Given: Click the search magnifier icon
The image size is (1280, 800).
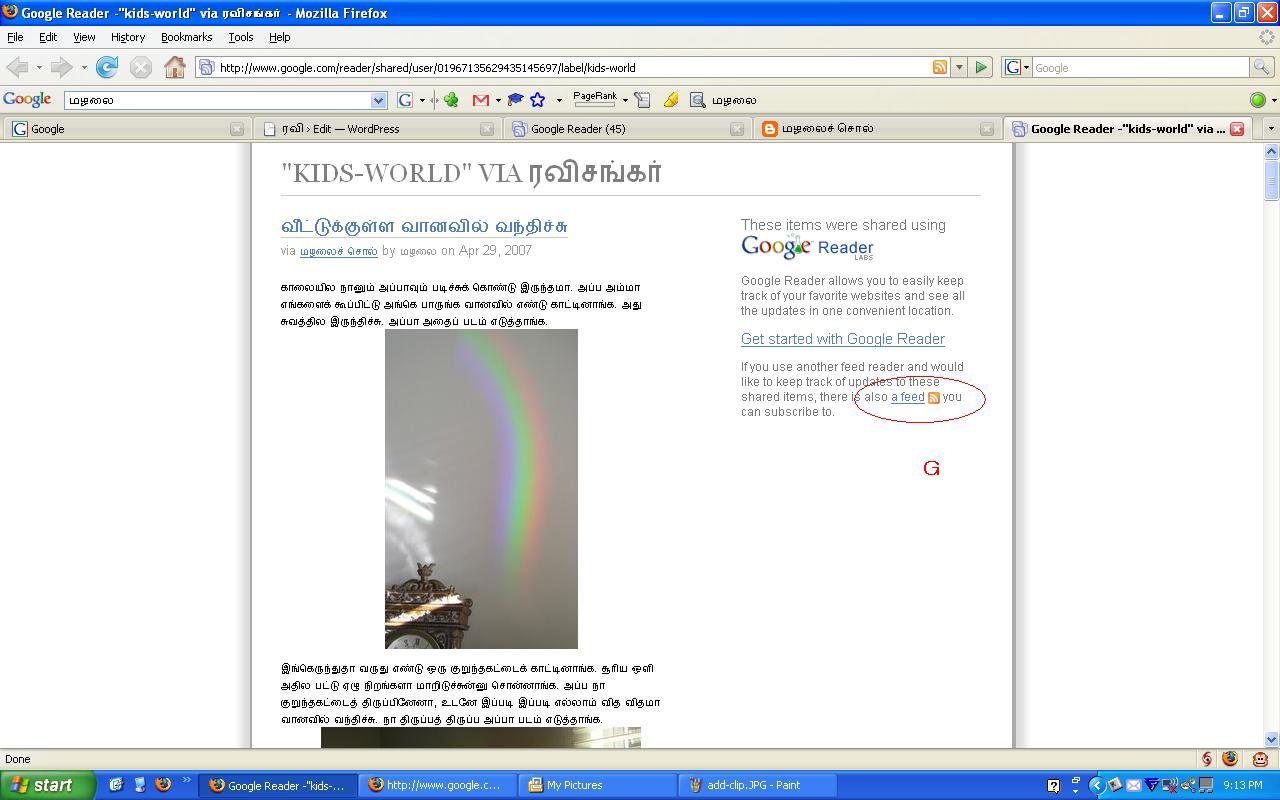Looking at the screenshot, I should (x=1263, y=67).
